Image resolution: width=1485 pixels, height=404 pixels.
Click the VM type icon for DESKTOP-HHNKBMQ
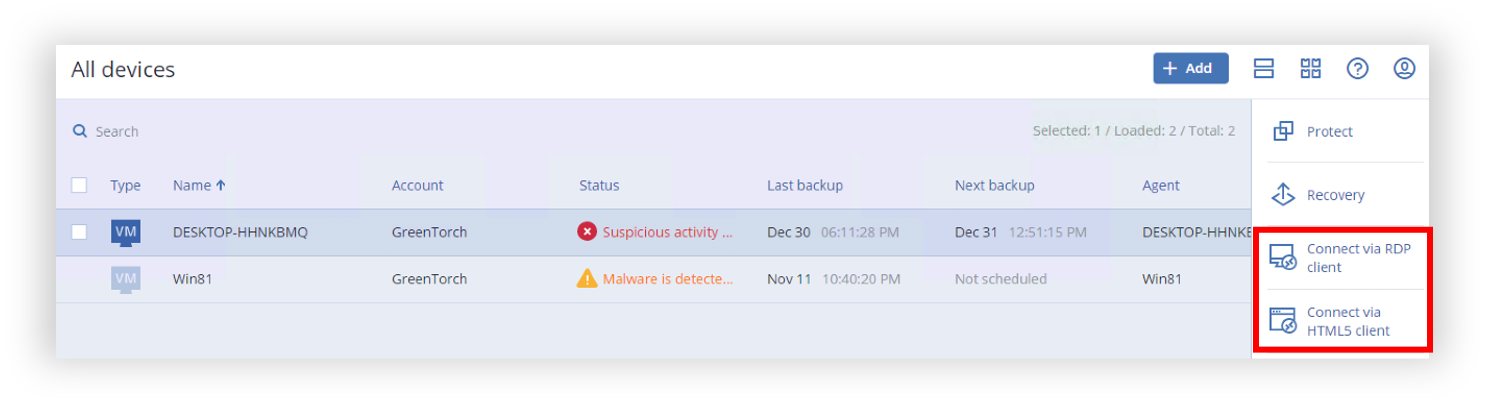tap(126, 233)
